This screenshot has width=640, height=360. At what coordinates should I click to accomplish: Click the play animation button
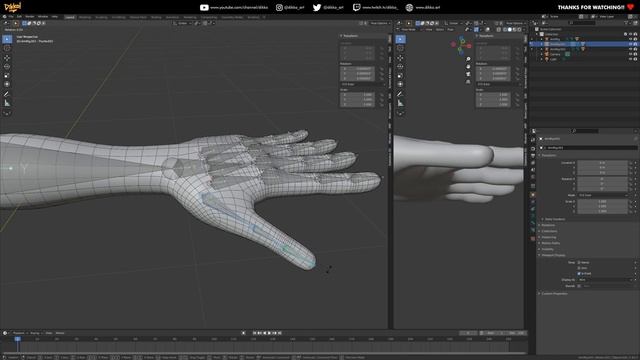pos(270,333)
